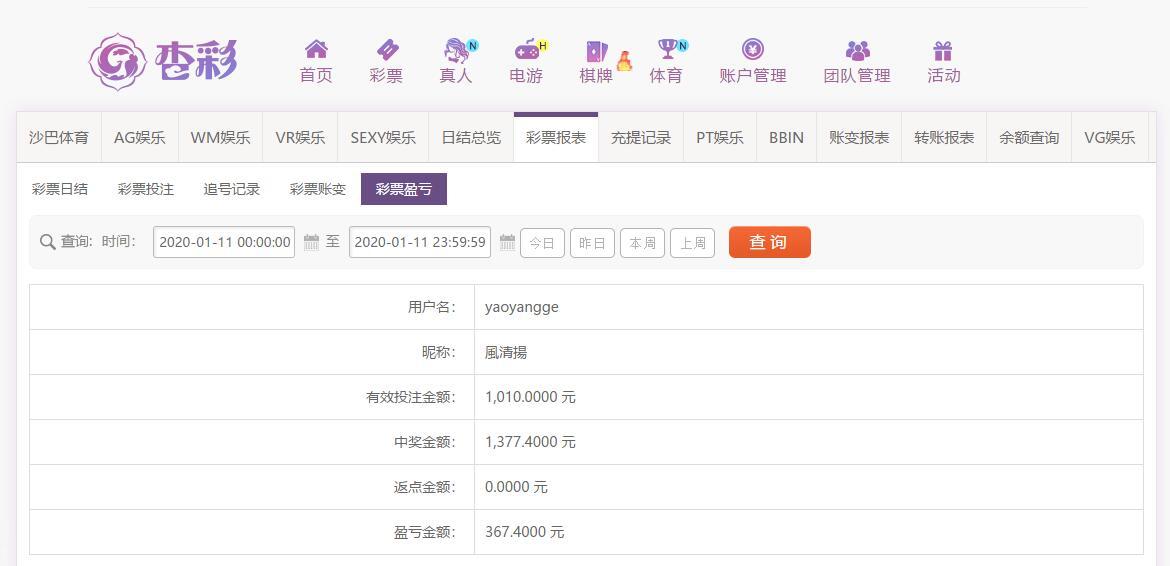Open the 活动 gift box icon
The image size is (1170, 566).
click(943, 51)
